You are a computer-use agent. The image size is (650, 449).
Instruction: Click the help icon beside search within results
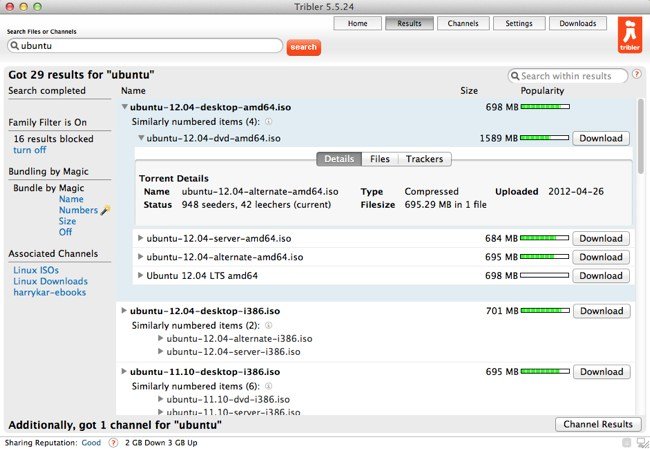637,76
